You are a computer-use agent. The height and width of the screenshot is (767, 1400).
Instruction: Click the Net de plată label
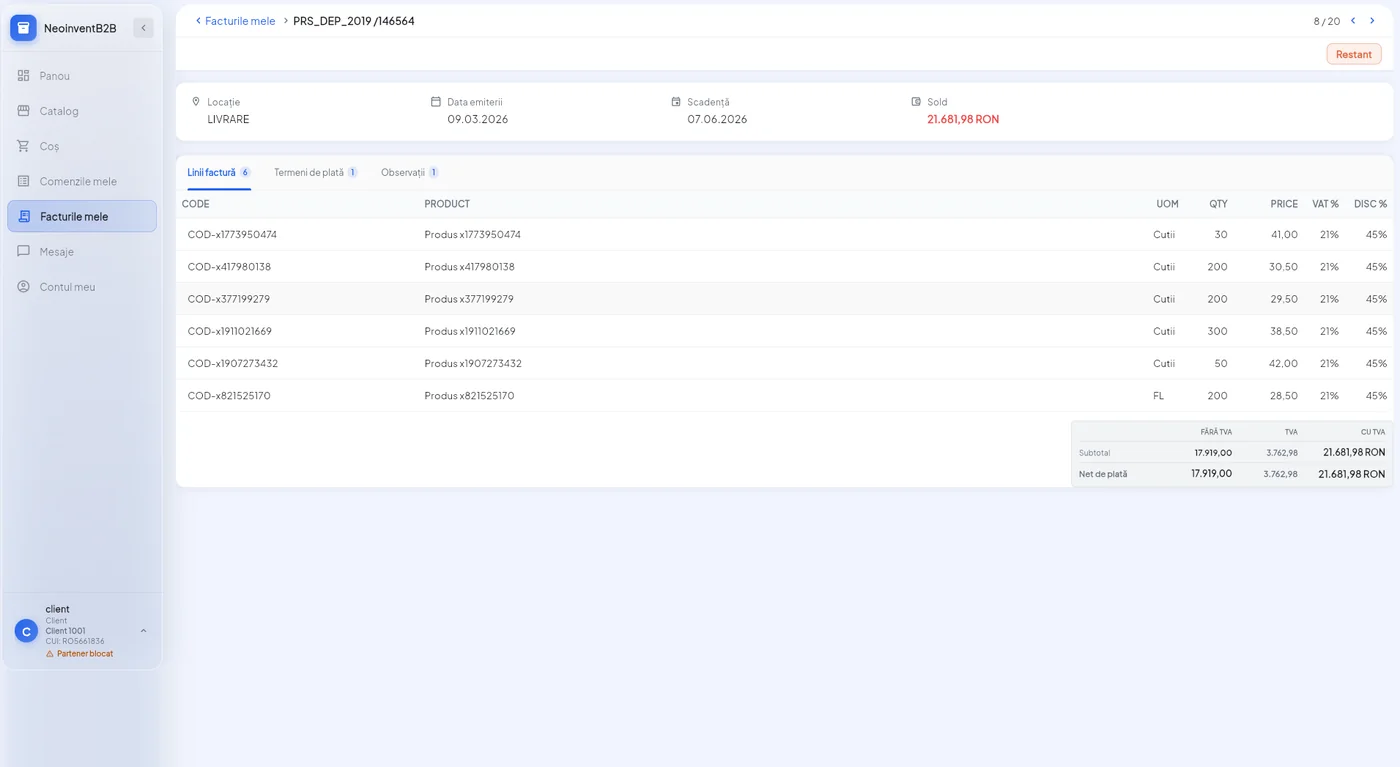click(1103, 474)
